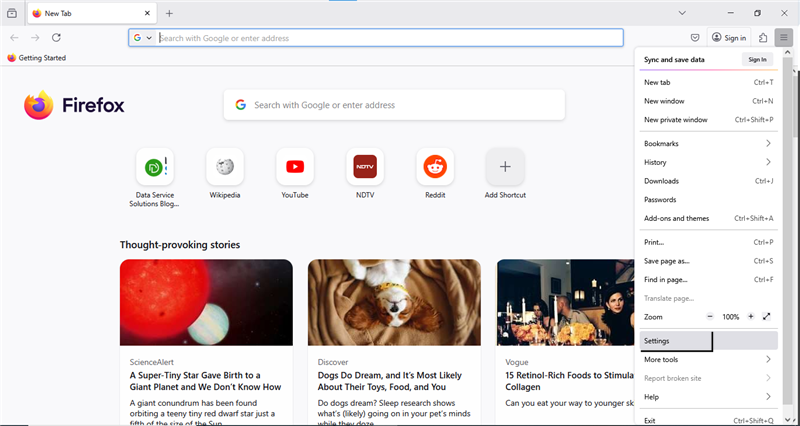Open a new tab with plus button

tap(169, 13)
